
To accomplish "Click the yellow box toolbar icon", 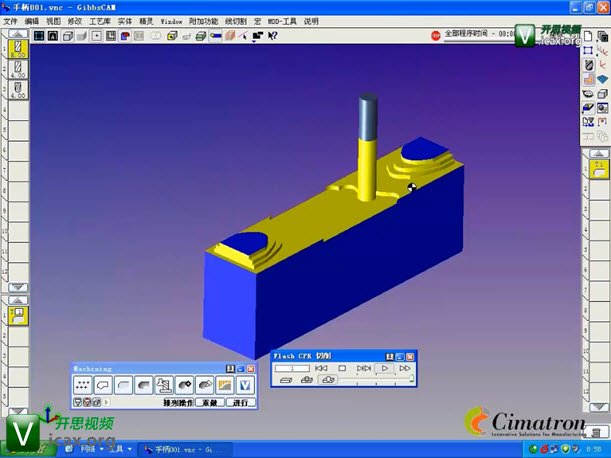I will pyautogui.click(x=172, y=36).
